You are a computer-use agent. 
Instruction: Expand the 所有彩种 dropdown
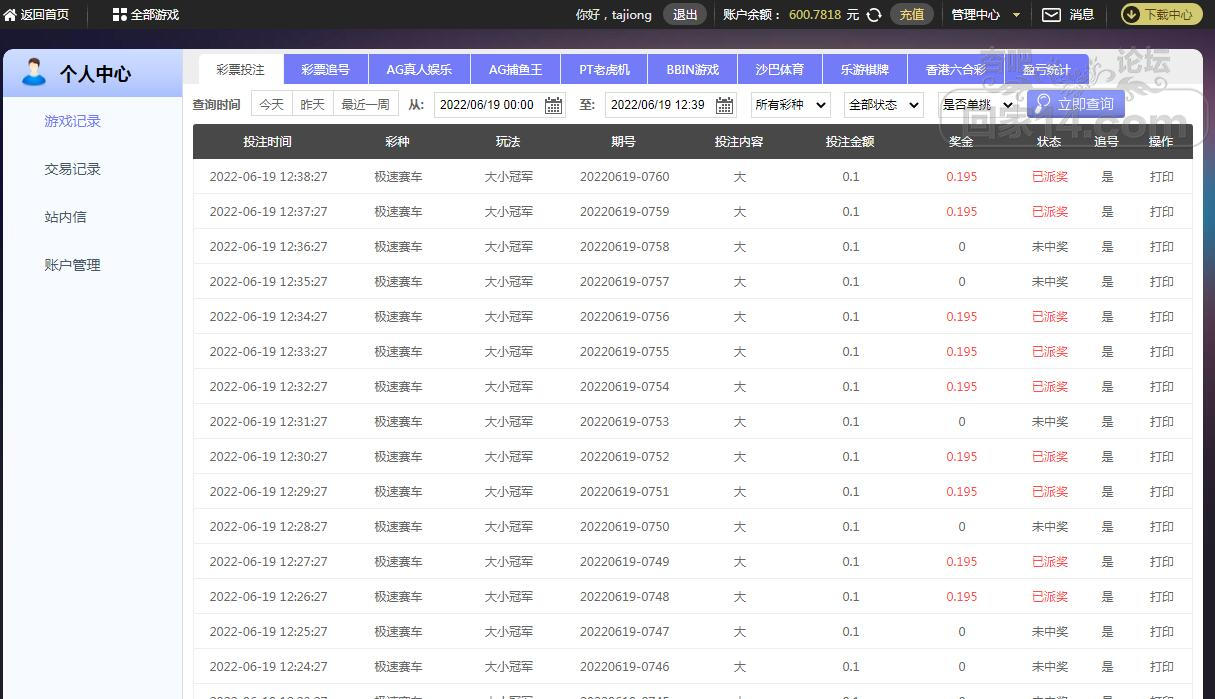790,105
